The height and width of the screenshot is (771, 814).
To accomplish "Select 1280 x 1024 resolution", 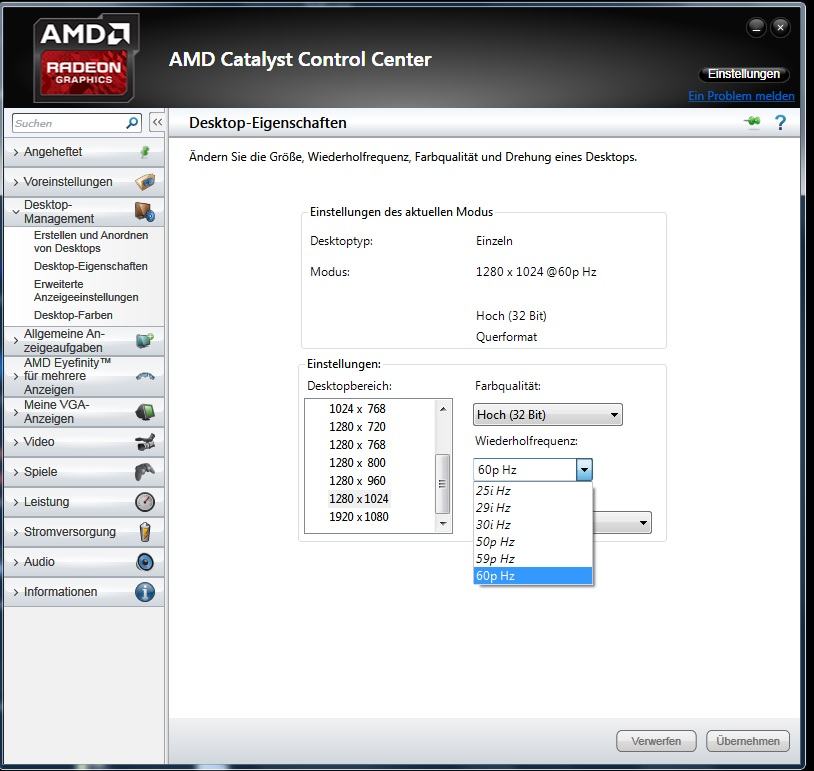I will click(x=359, y=499).
